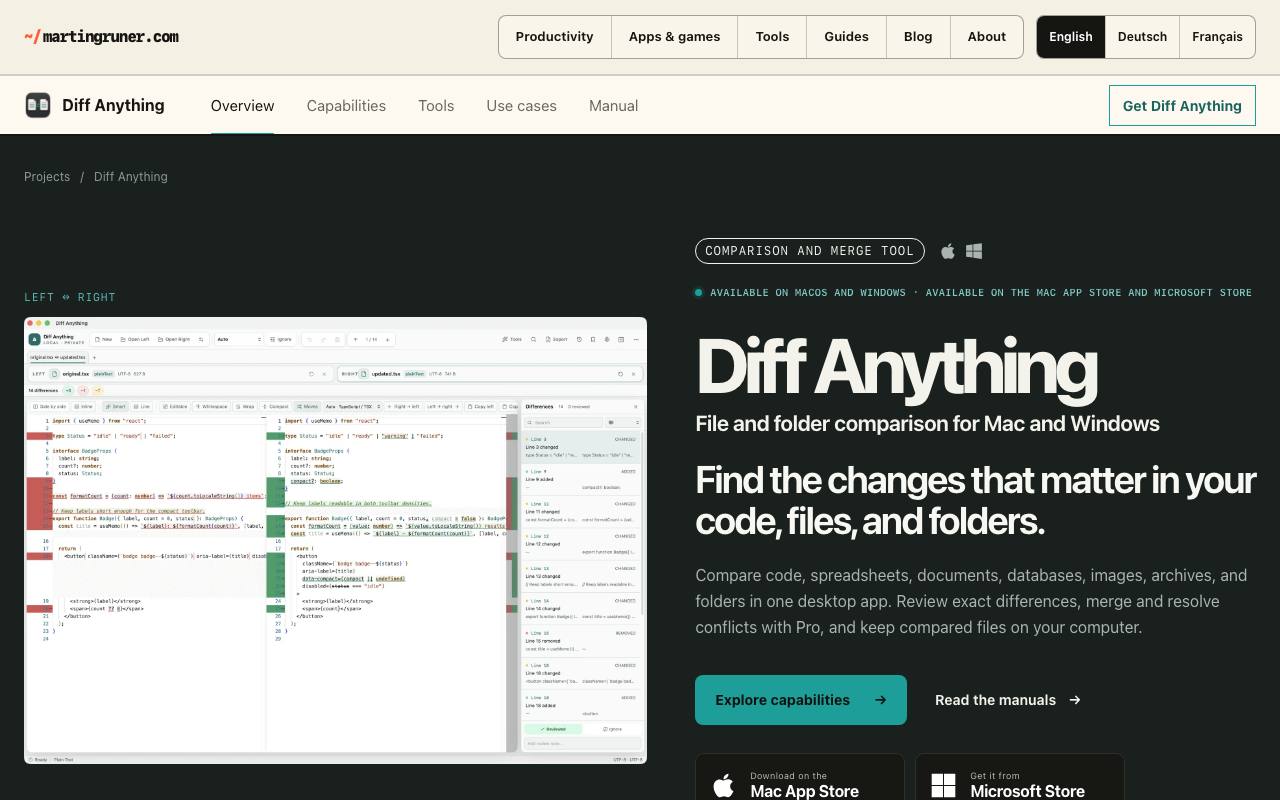Open the Use cases tab
The width and height of the screenshot is (1280, 800).
click(x=521, y=105)
